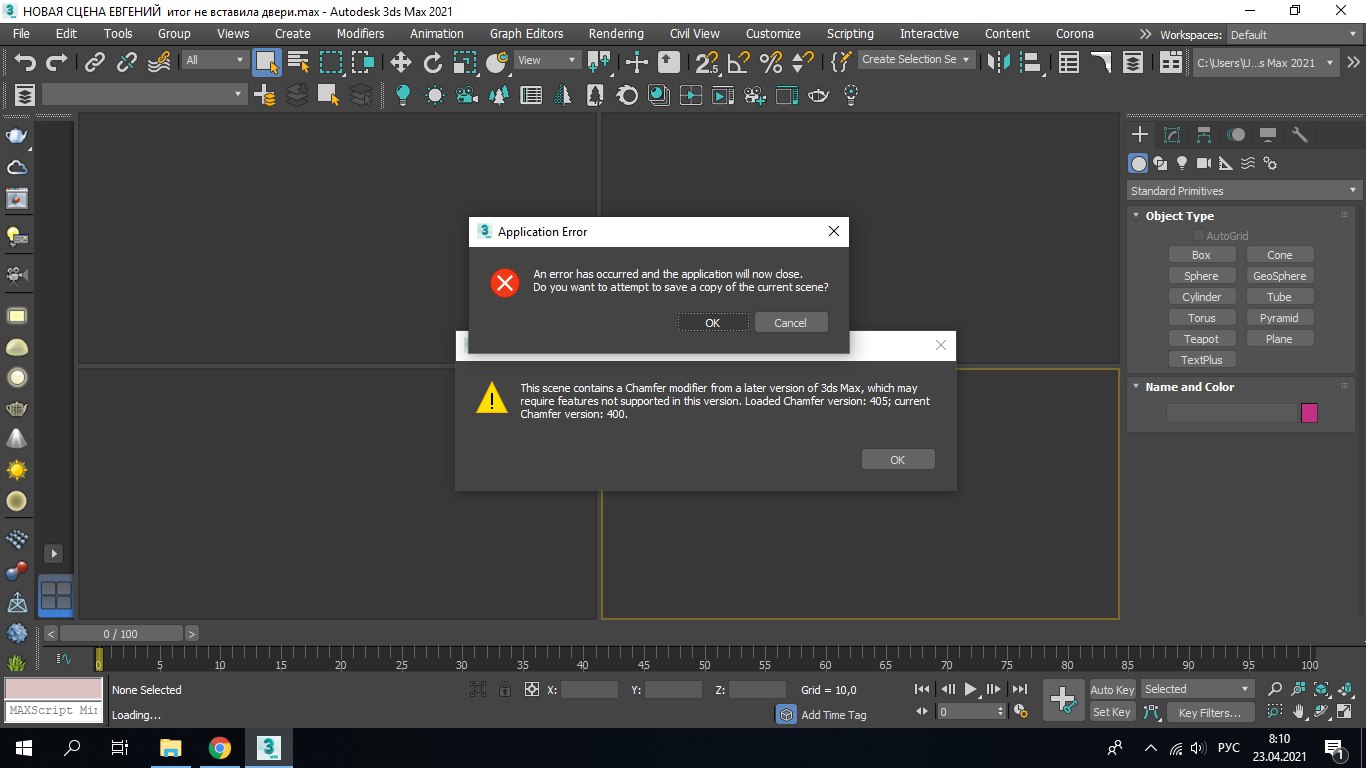Open the Rendering menu
This screenshot has width=1366, height=768.
click(x=616, y=33)
